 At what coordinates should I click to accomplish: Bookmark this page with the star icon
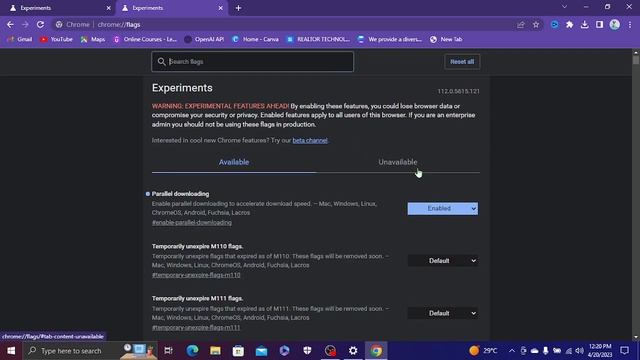(x=536, y=25)
